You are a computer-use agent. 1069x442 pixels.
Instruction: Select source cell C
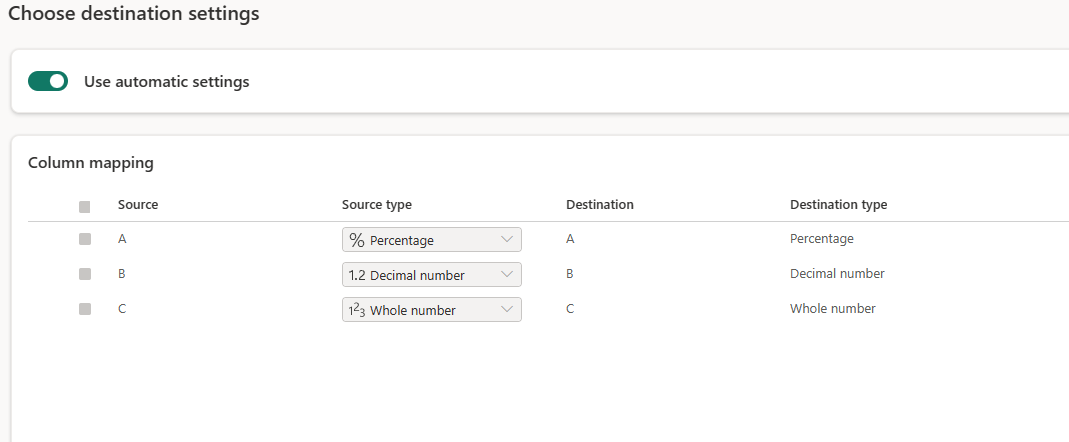click(x=122, y=309)
